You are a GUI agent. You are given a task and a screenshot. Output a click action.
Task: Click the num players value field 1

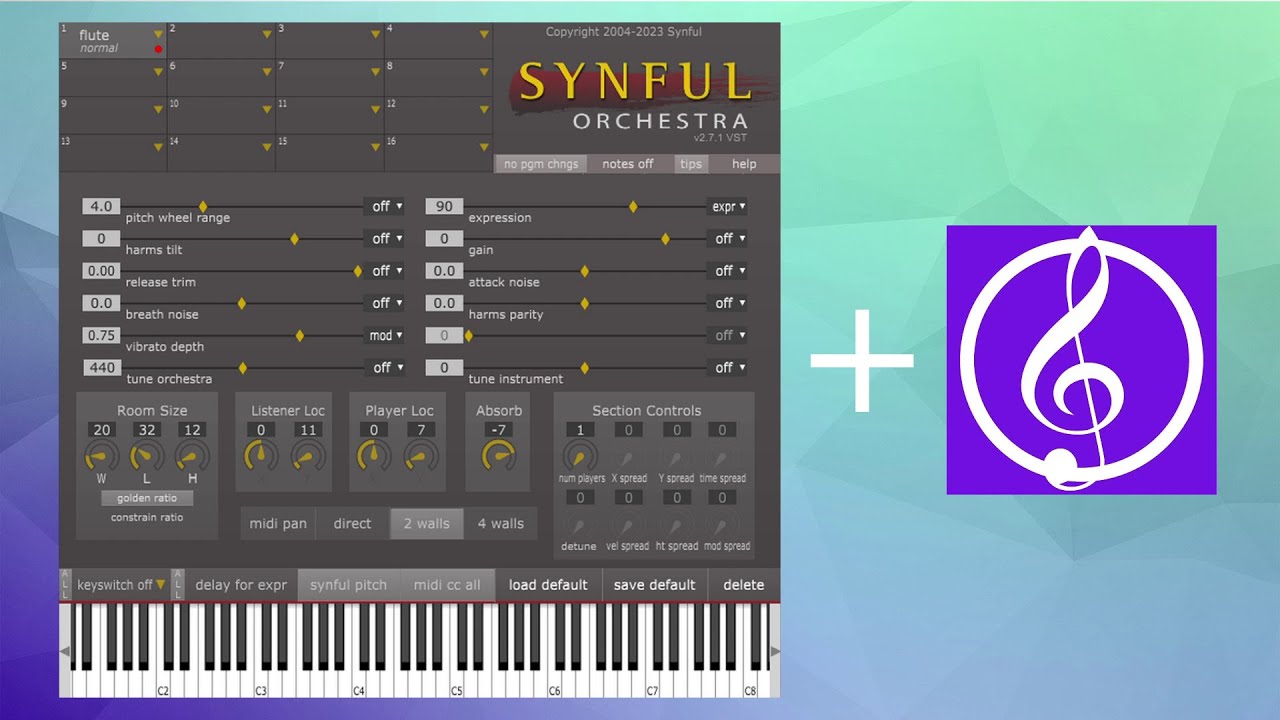(580, 430)
